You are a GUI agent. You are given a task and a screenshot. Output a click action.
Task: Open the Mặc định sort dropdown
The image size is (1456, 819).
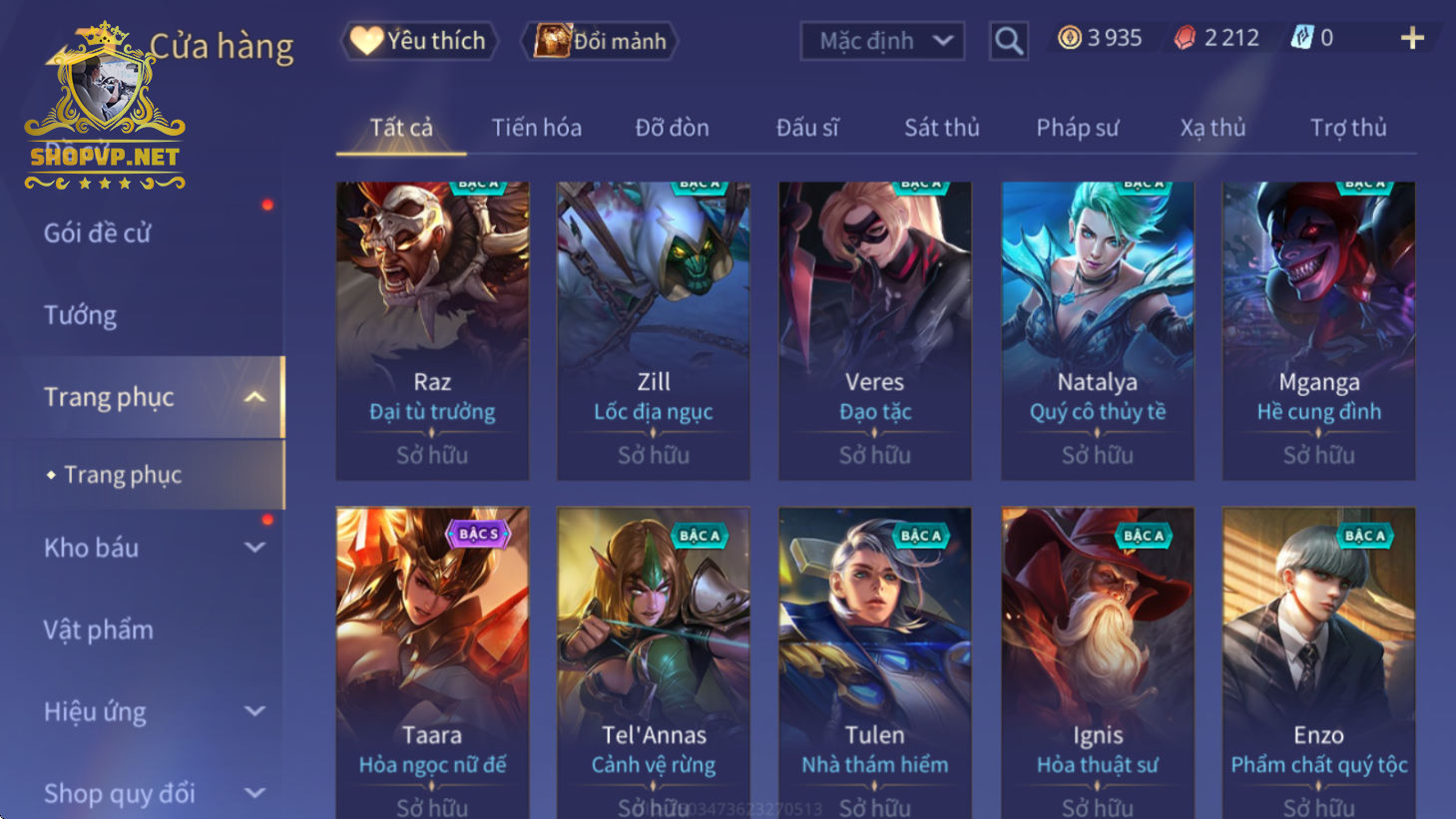(x=882, y=41)
